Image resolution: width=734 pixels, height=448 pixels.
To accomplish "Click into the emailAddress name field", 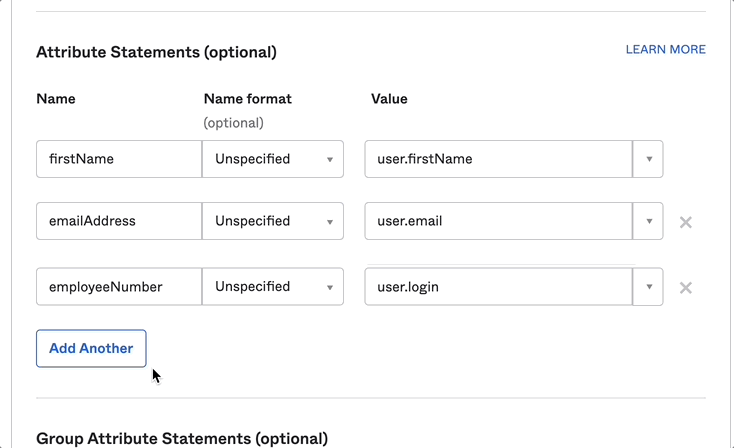I will coord(119,221).
